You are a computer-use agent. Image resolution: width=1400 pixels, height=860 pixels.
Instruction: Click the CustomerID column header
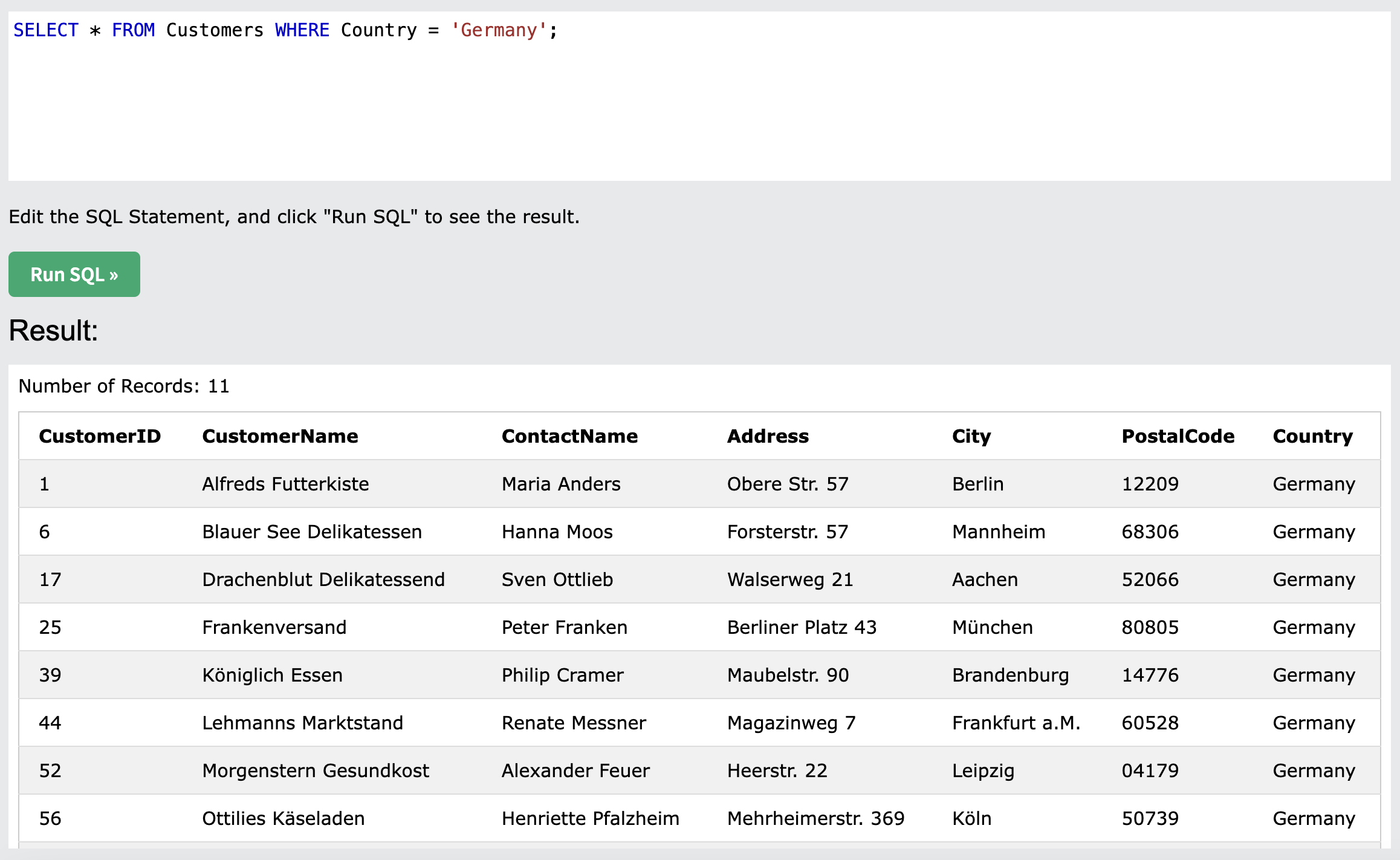tap(100, 436)
